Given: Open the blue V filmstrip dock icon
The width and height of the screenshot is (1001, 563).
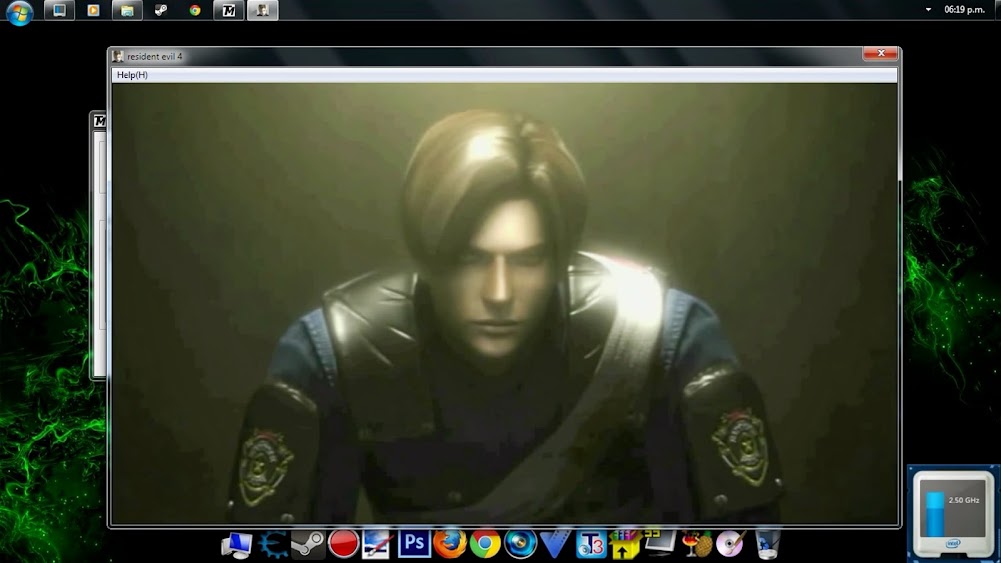Looking at the screenshot, I should [555, 544].
